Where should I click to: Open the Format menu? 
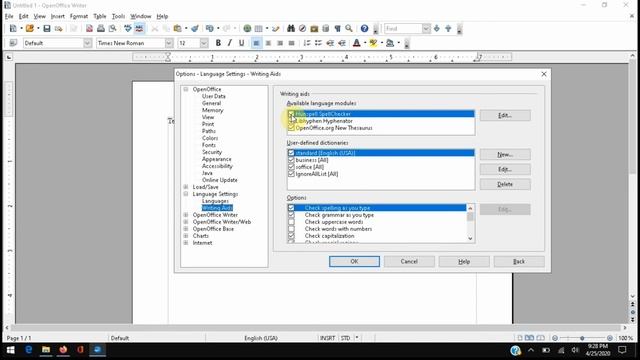click(x=79, y=16)
